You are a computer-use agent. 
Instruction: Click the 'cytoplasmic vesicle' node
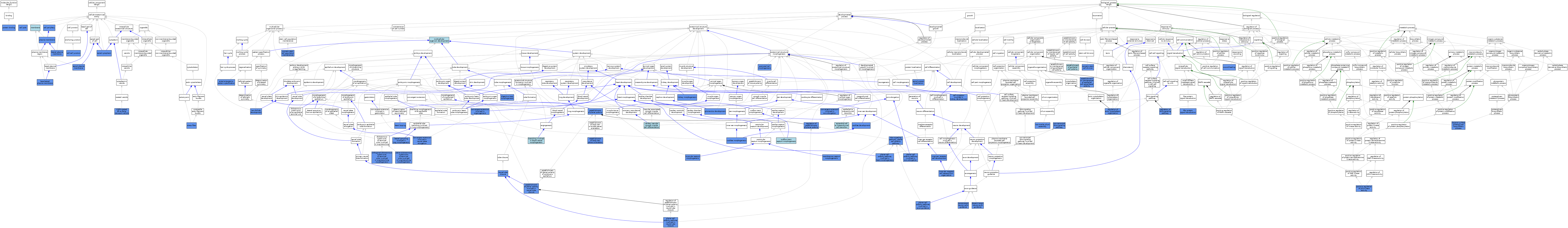(122, 82)
